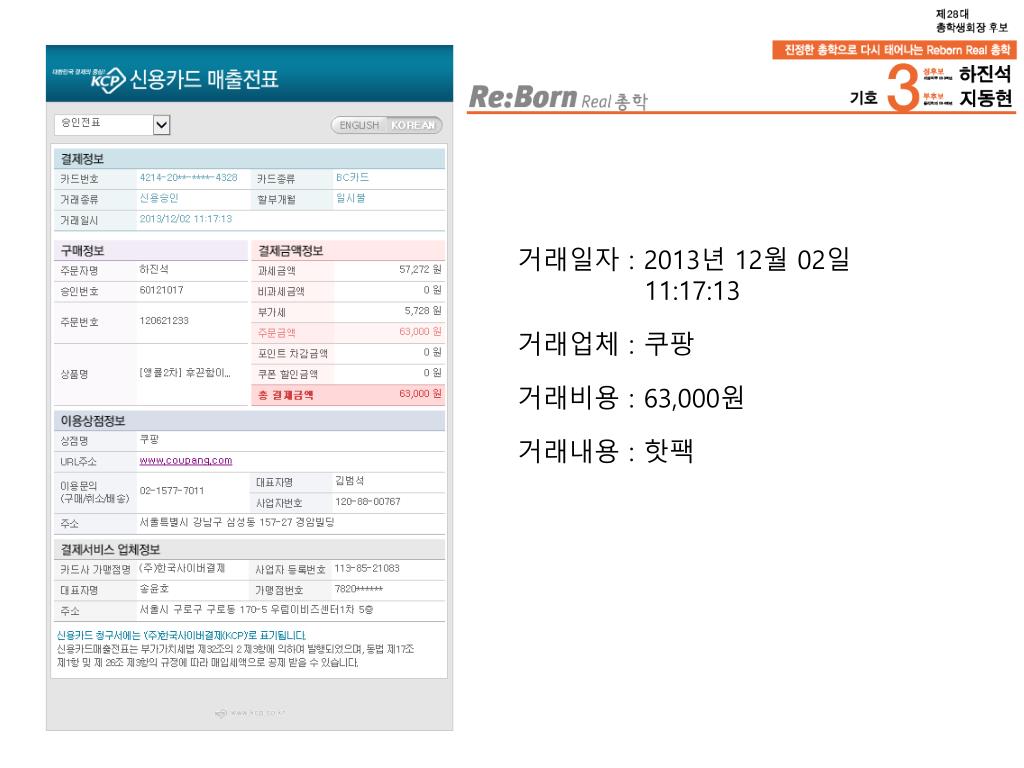
Task: Click representative name 송윤호
Action: click(x=154, y=588)
